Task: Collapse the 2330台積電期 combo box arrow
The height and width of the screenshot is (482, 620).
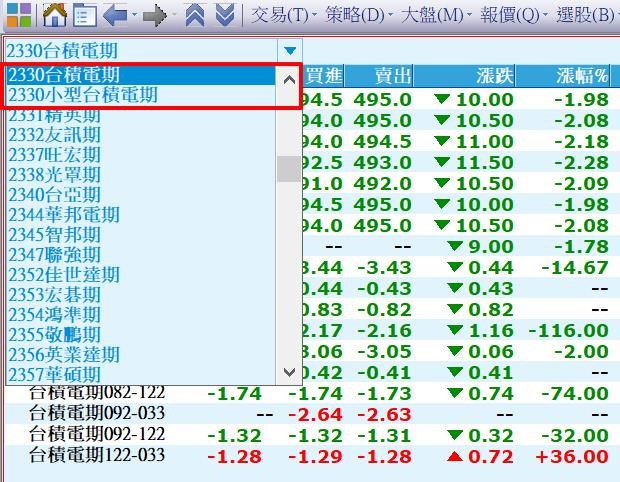Action: pyautogui.click(x=290, y=50)
